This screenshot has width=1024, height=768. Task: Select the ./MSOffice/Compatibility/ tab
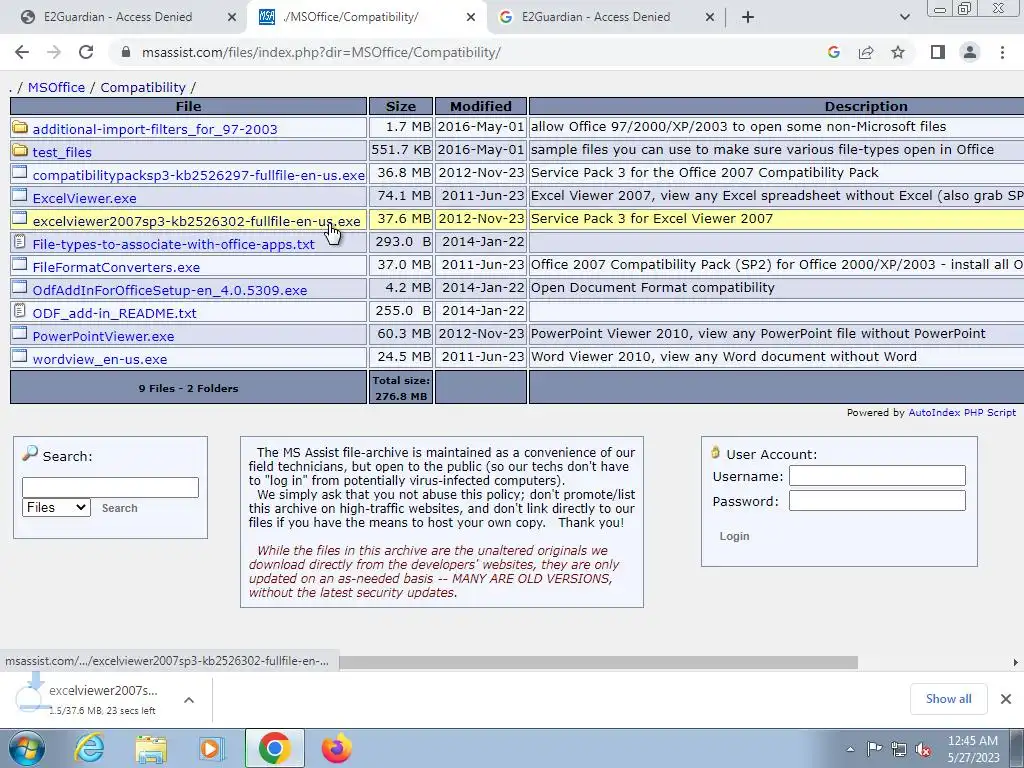(x=351, y=17)
